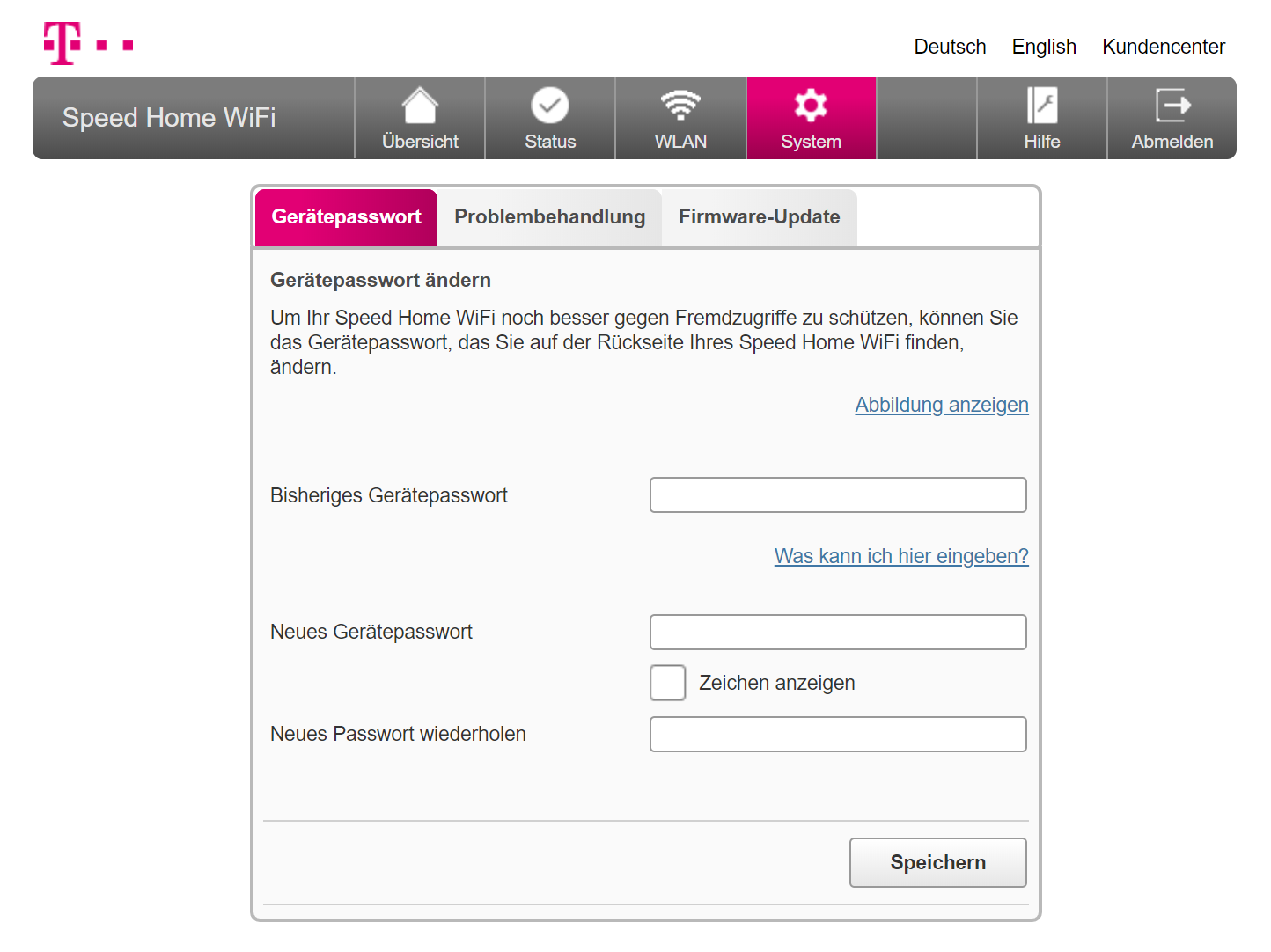Open the Kundencenter link
The width and height of the screenshot is (1271, 952).
(x=1163, y=47)
